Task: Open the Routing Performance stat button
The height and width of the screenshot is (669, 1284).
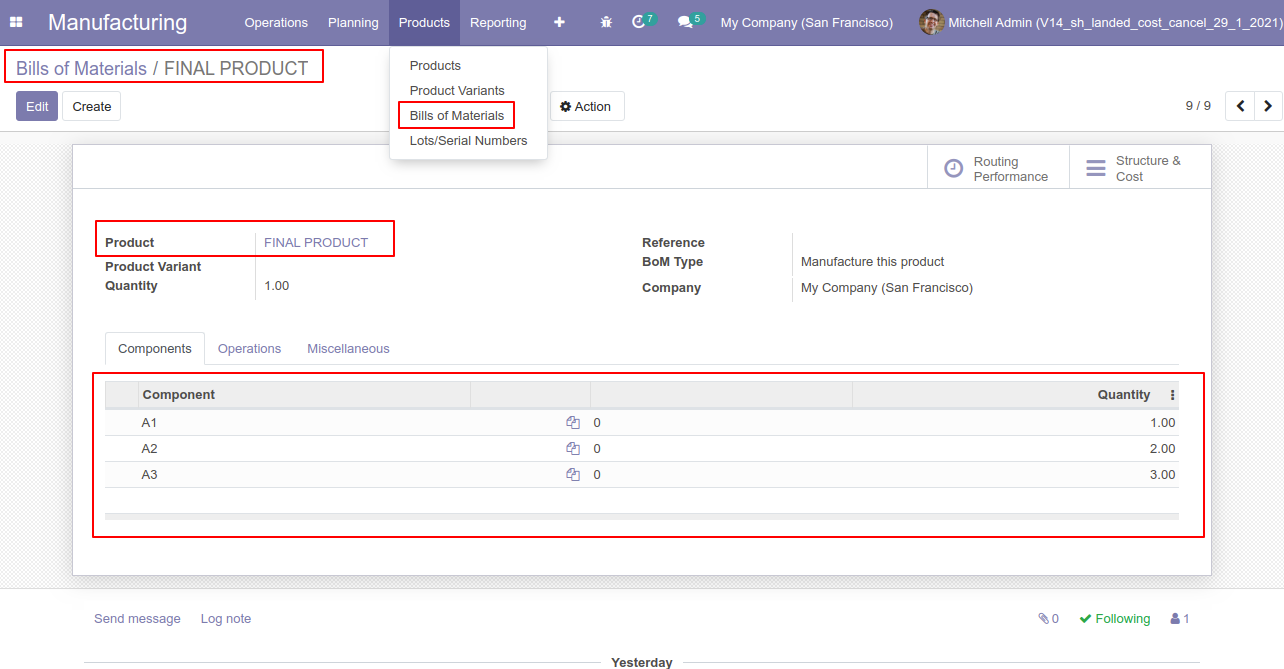Action: (x=998, y=169)
